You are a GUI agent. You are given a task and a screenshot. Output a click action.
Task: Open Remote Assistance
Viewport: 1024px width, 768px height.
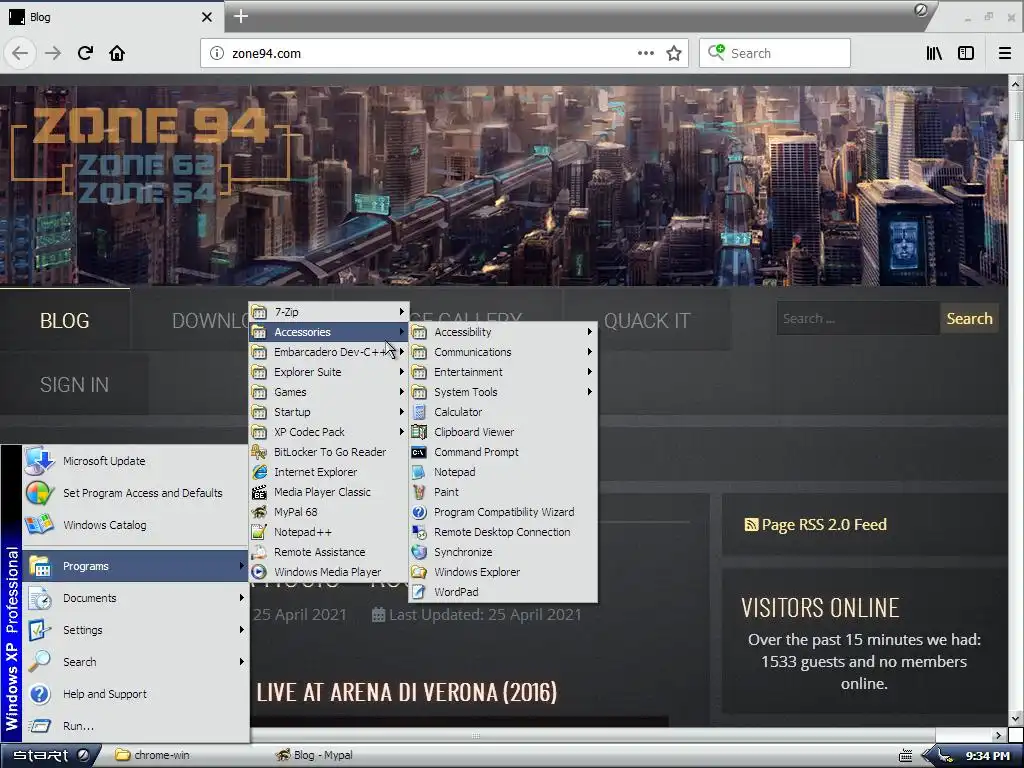coord(329,552)
